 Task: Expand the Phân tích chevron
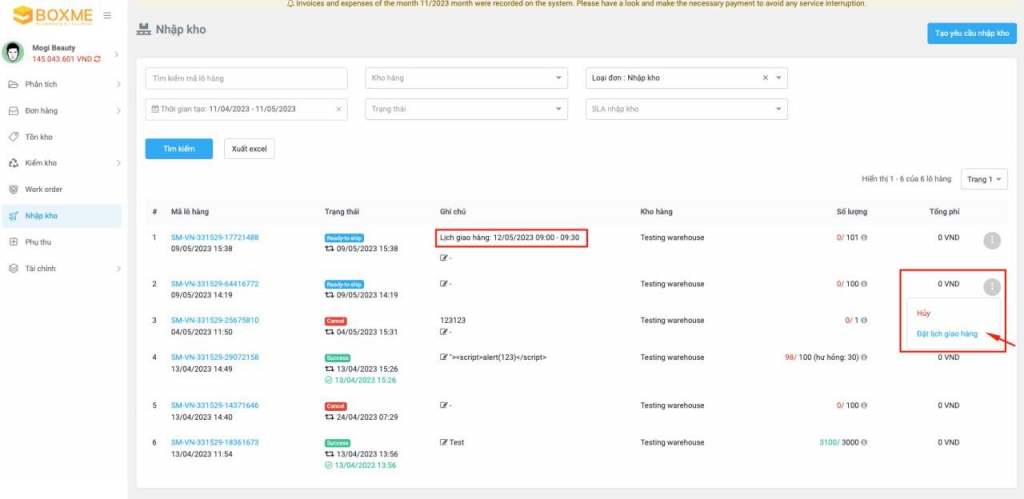(x=118, y=84)
